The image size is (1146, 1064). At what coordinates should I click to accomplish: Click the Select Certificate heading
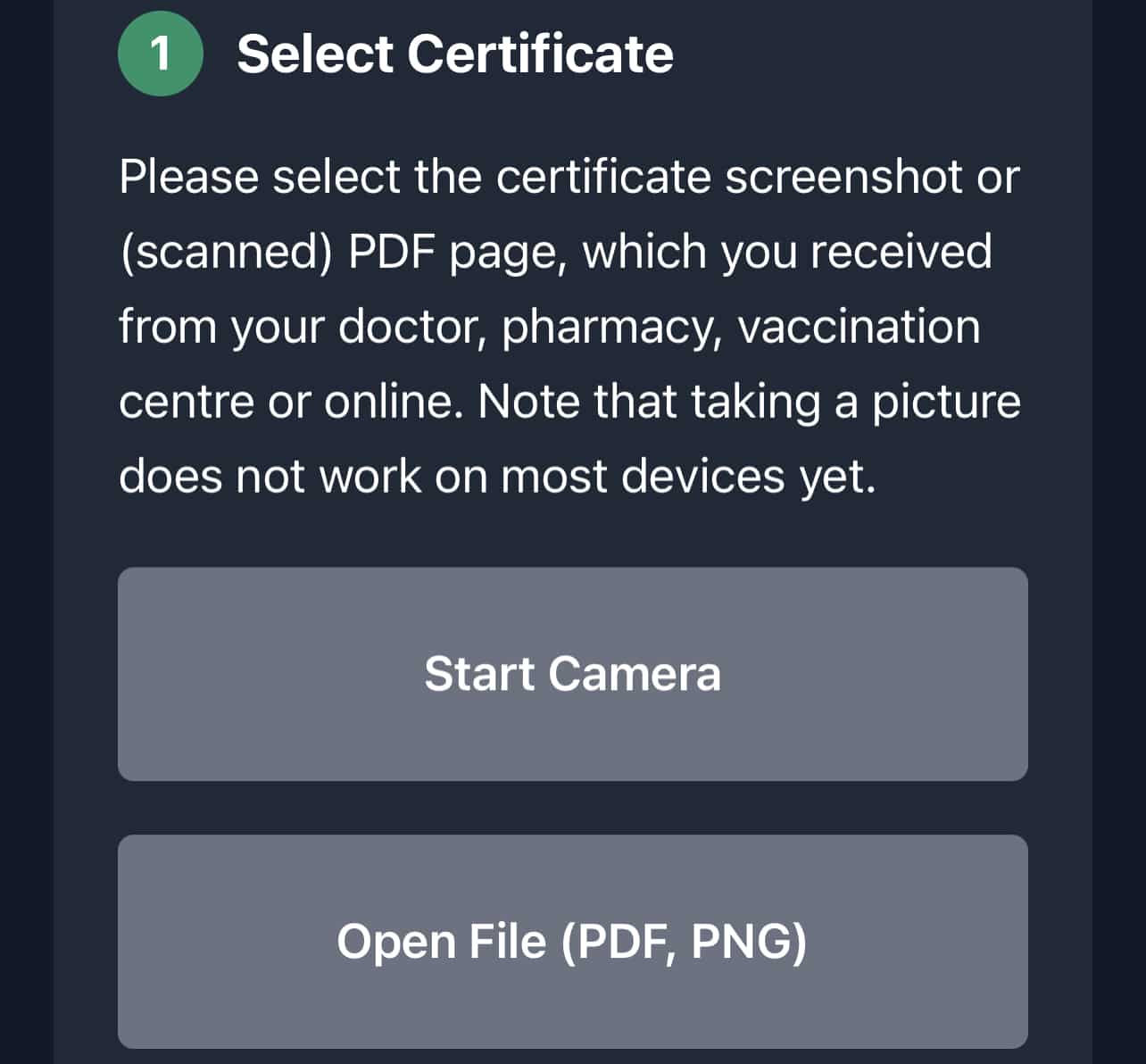(x=454, y=54)
